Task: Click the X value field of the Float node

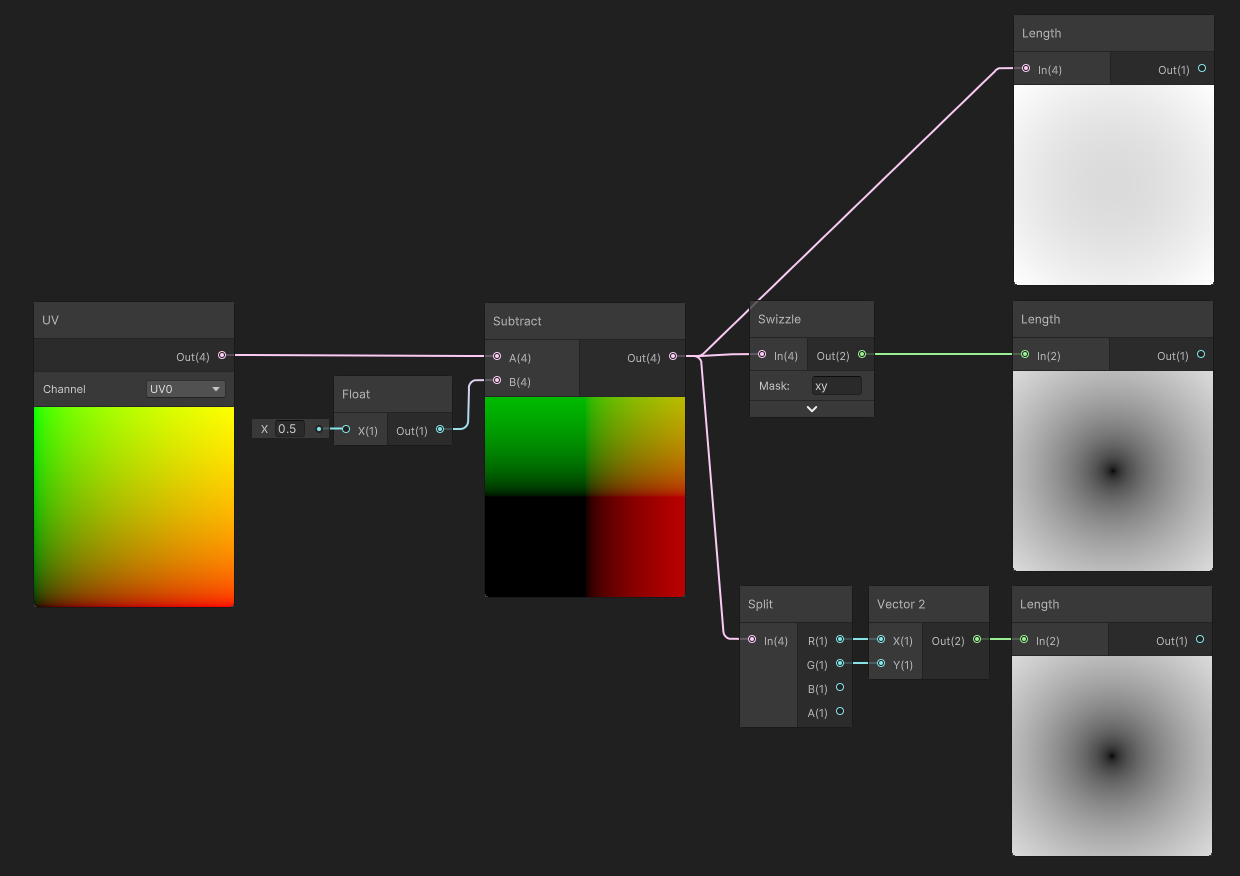Action: click(290, 428)
